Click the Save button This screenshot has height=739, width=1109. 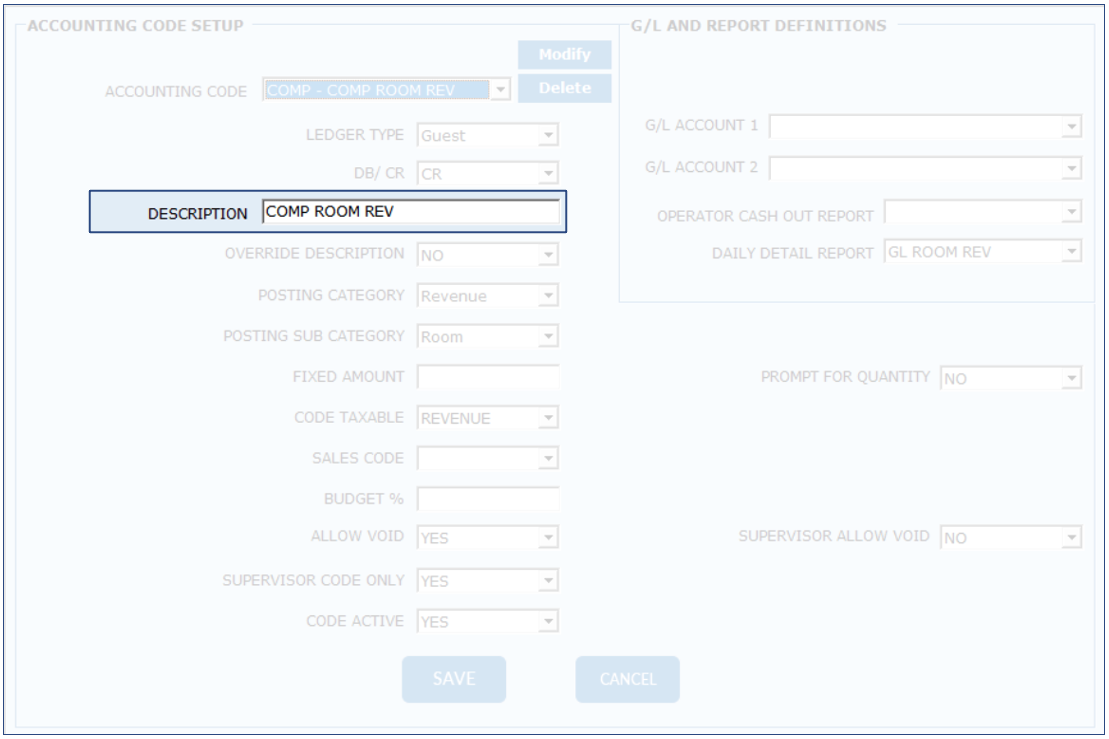pyautogui.click(x=454, y=679)
